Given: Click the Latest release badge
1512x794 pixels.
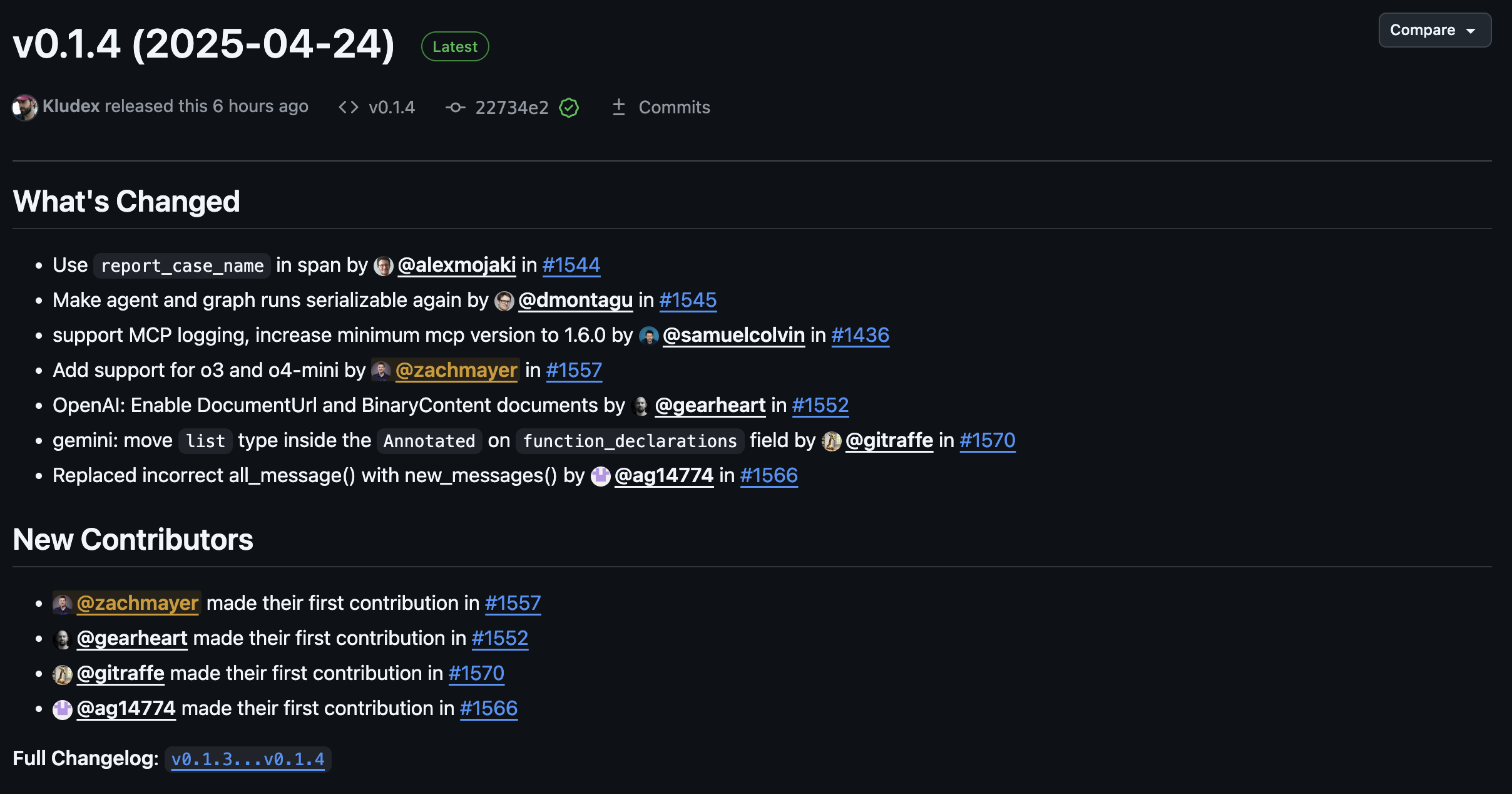Looking at the screenshot, I should [454, 46].
